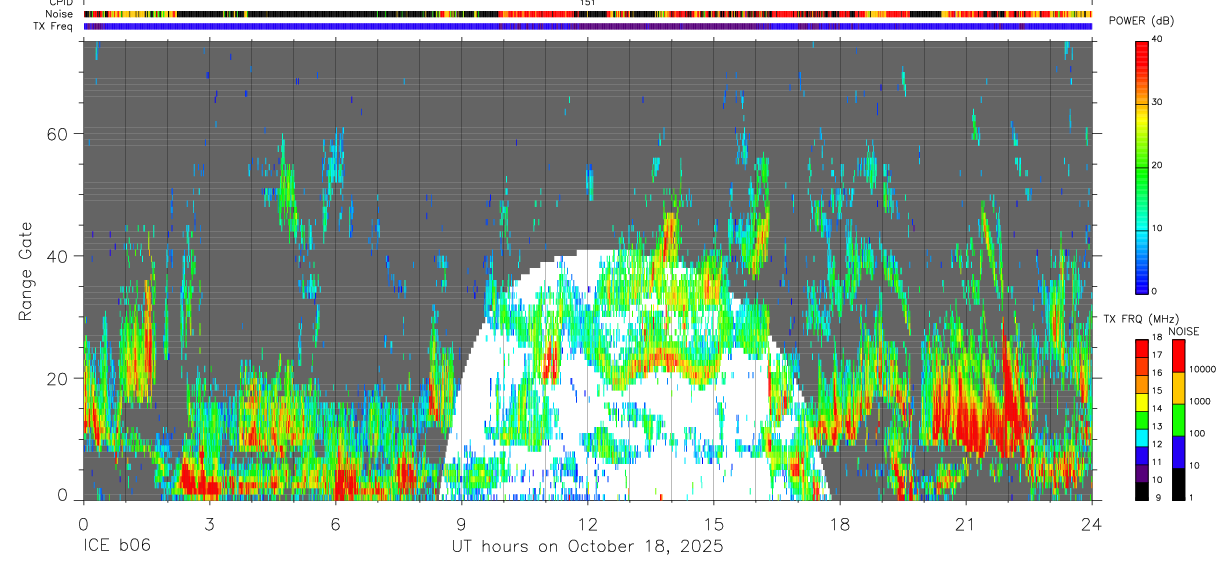This screenshot has height=567, width=1228.
Task: Click the 40 label on POWER colorbar
Action: point(1158,39)
